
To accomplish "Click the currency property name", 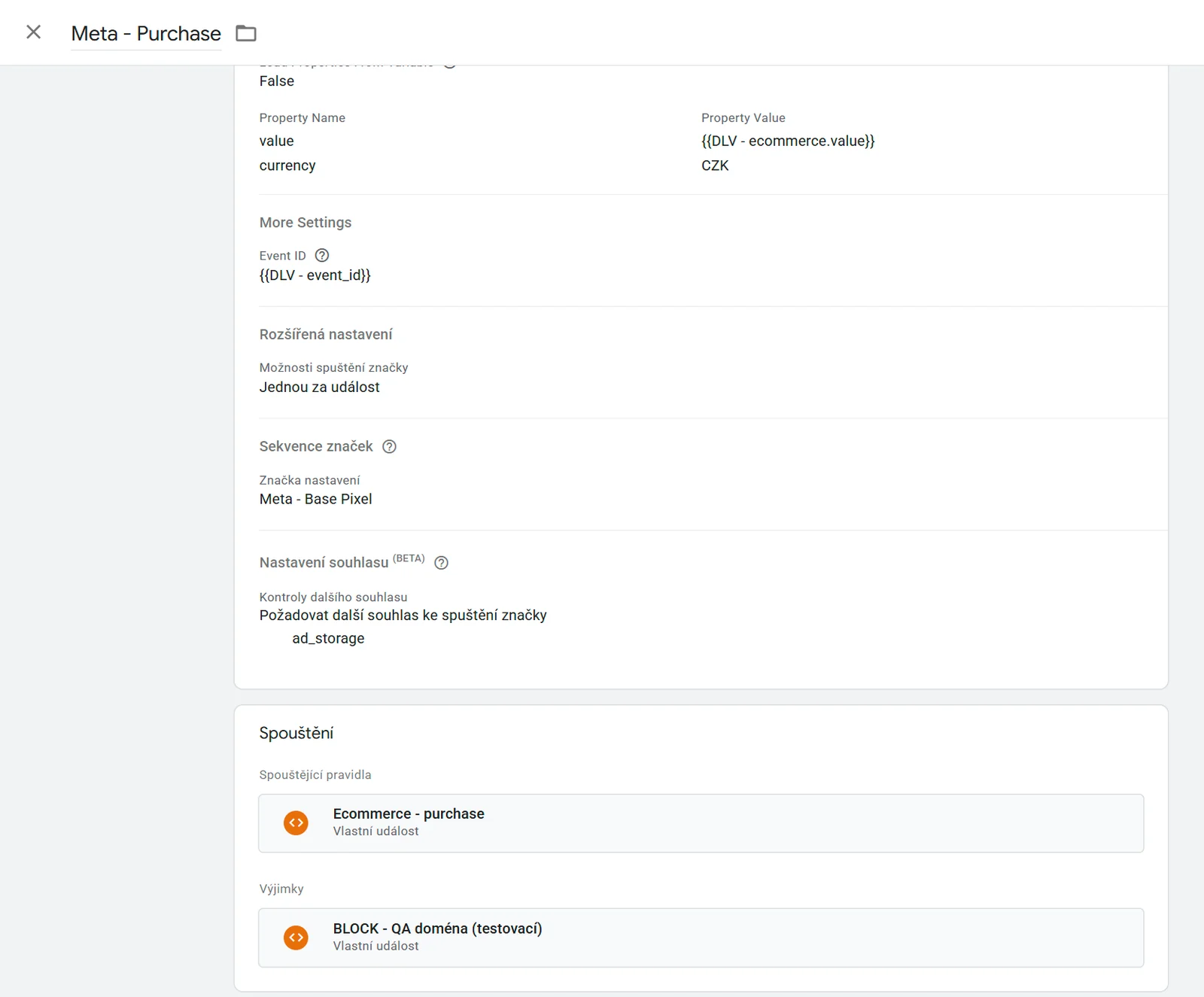I will pos(287,166).
